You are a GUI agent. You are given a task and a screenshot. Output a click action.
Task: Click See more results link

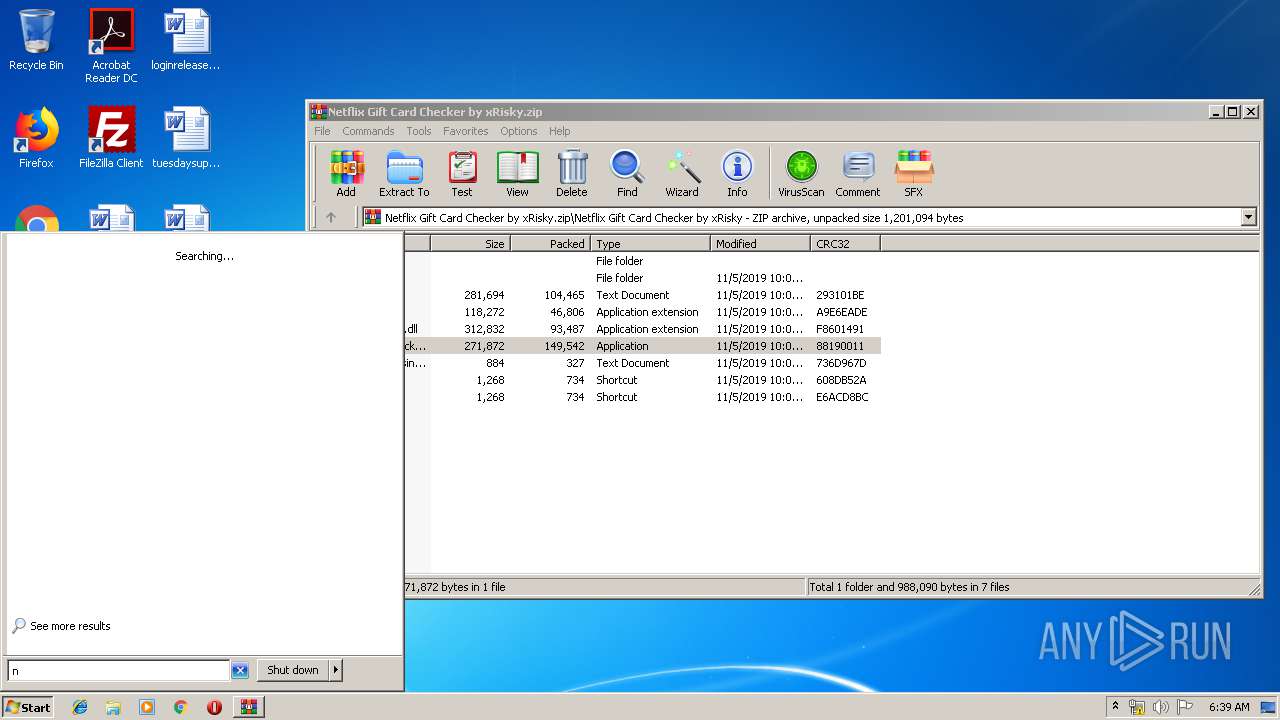pos(70,626)
